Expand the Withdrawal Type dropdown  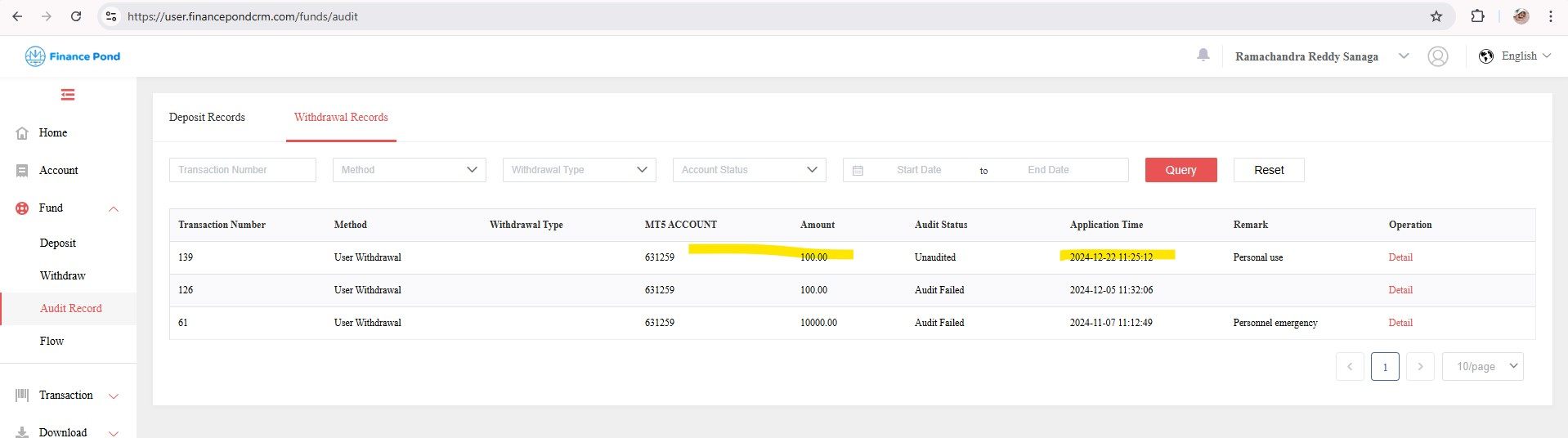tap(579, 170)
